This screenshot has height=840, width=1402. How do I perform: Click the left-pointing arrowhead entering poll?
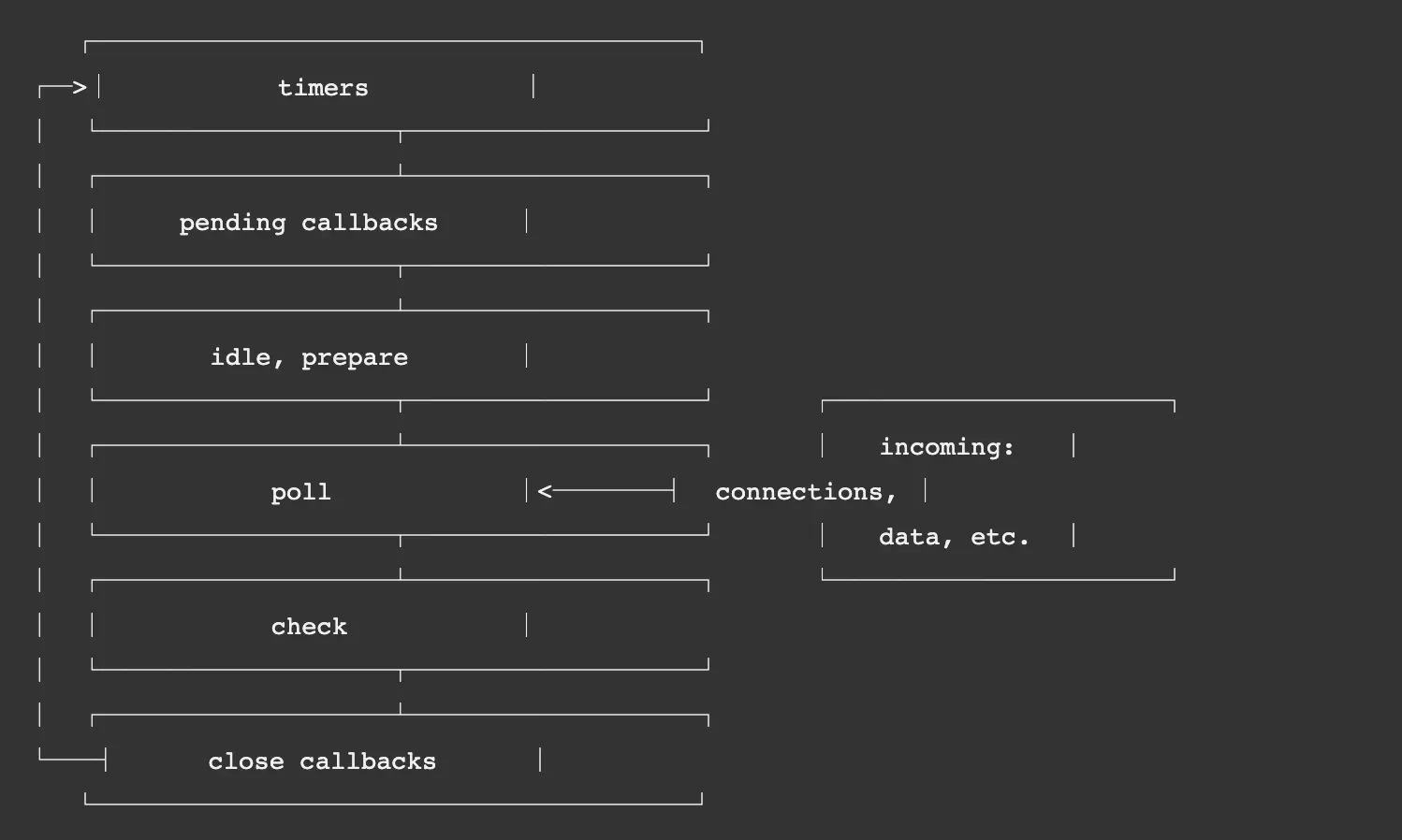tap(545, 490)
